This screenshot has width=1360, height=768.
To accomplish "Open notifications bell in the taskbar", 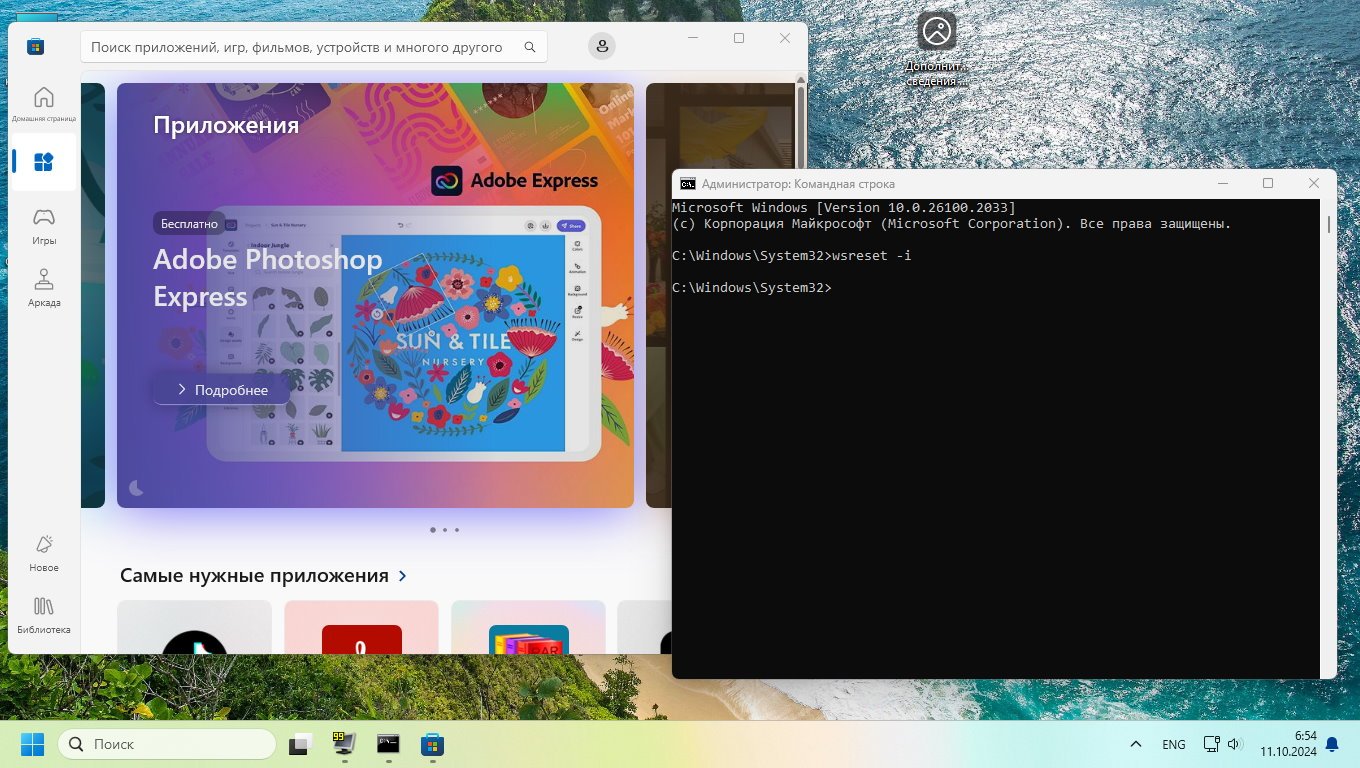I will click(1332, 744).
